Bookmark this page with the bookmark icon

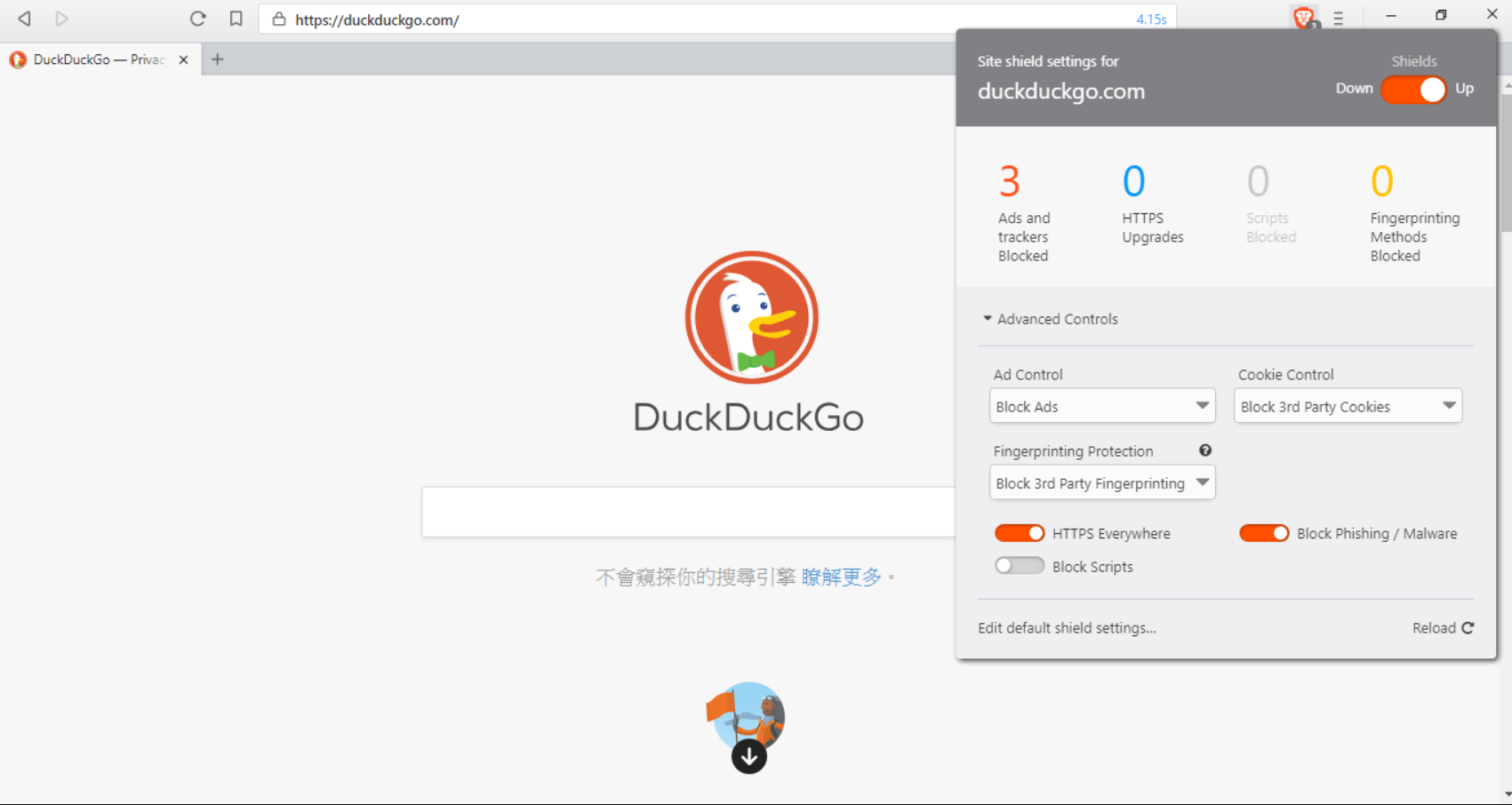tap(236, 19)
